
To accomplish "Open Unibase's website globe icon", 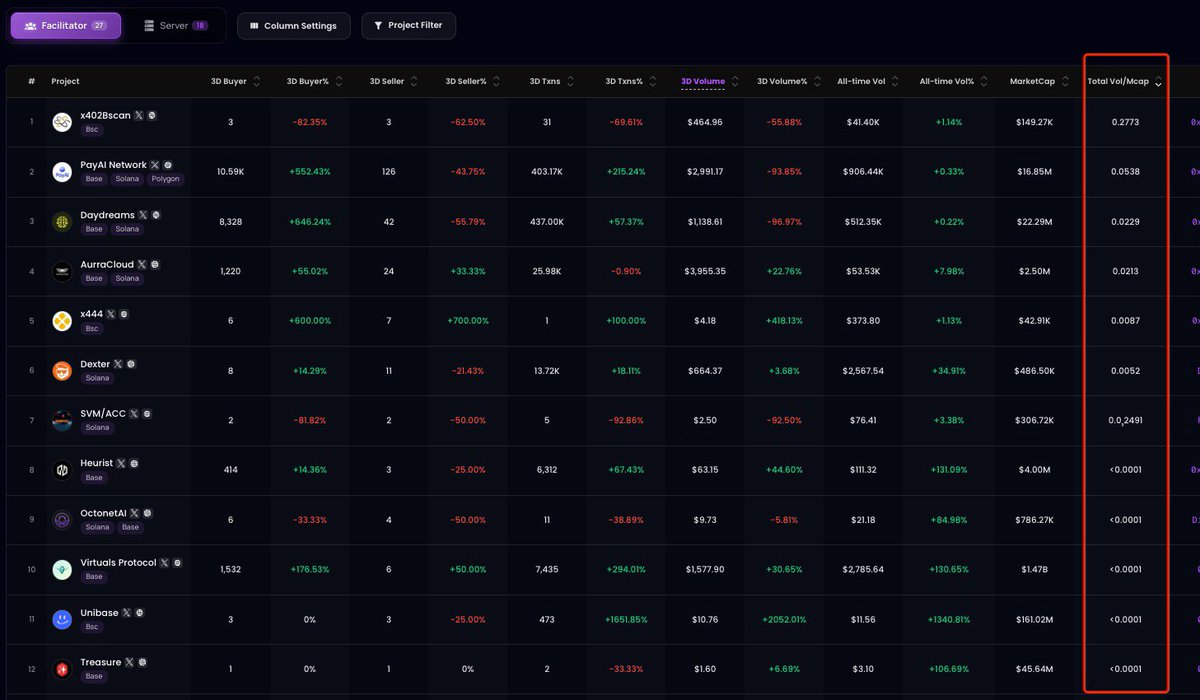I will pos(140,613).
